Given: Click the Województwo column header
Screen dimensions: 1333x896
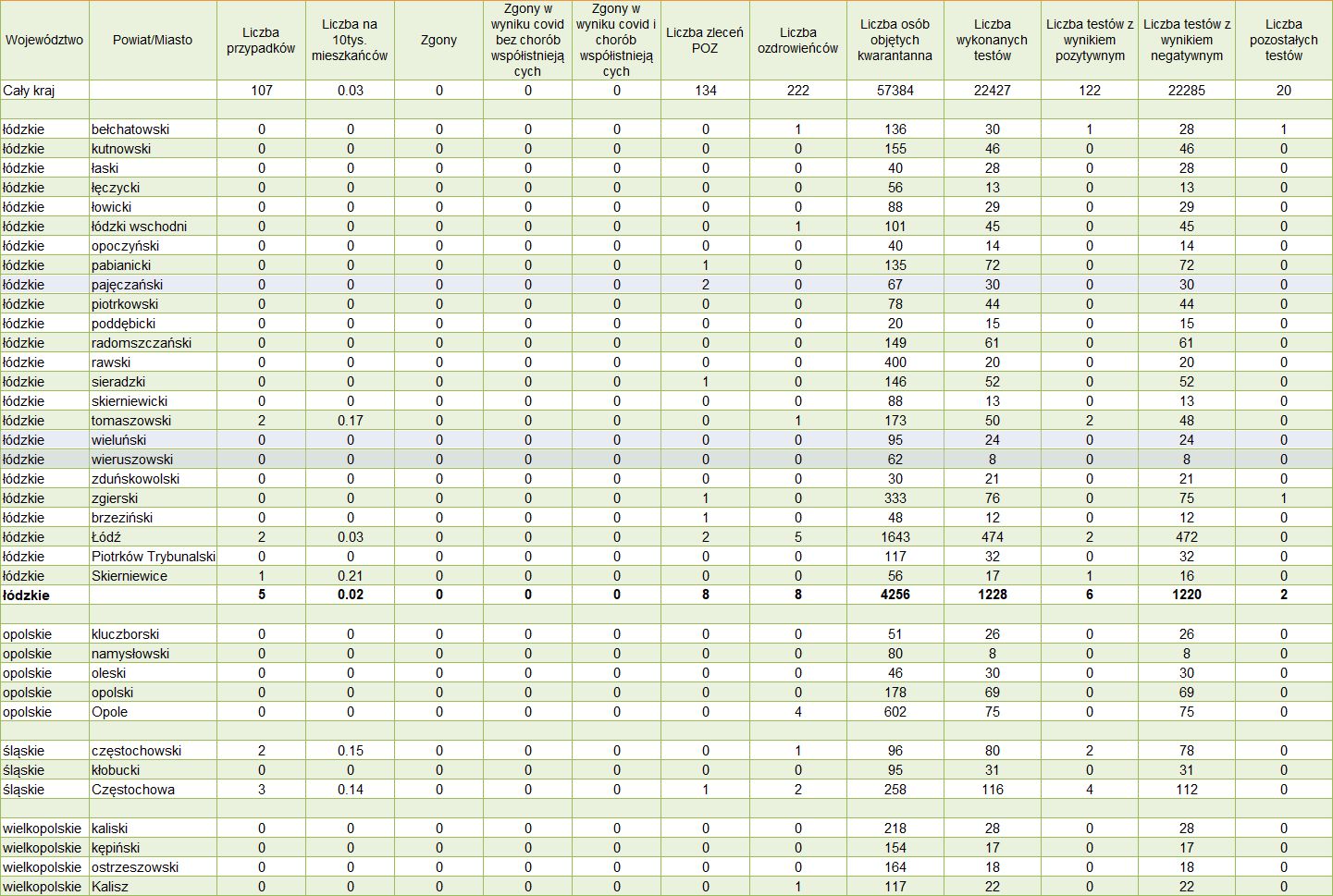Looking at the screenshot, I should pyautogui.click(x=44, y=40).
